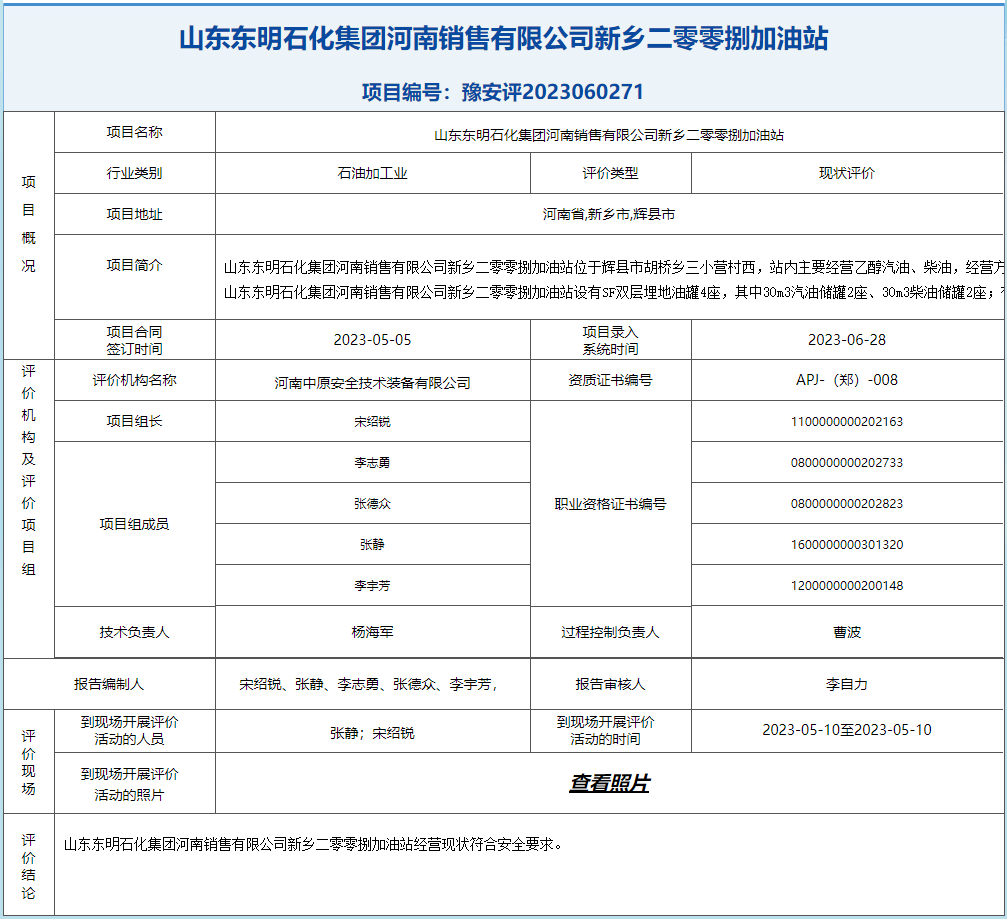Select on-site personnel 张静；宋绍锐
1007x919 pixels.
372,733
